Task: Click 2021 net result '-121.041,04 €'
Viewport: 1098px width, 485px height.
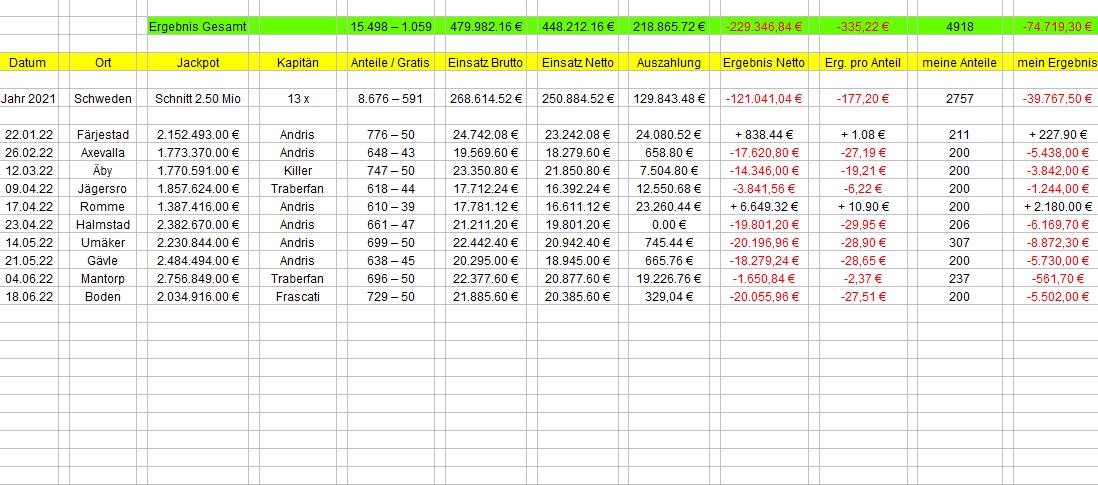Action: point(763,99)
